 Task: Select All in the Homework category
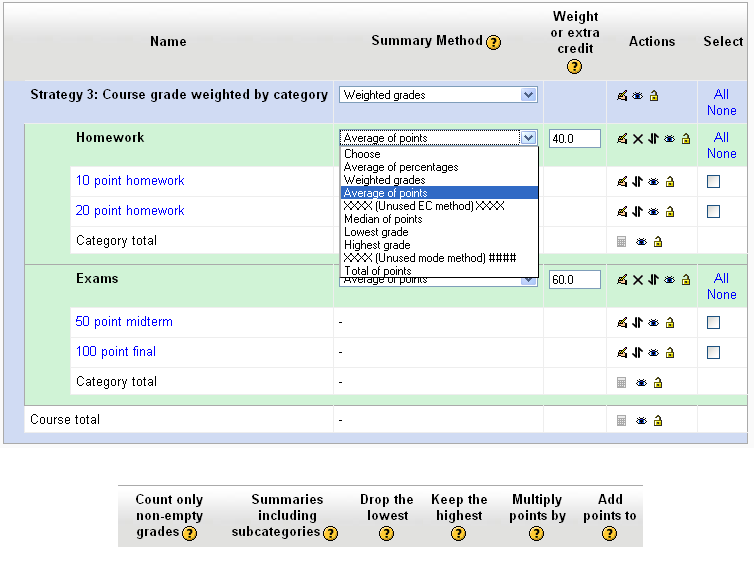[x=721, y=137]
